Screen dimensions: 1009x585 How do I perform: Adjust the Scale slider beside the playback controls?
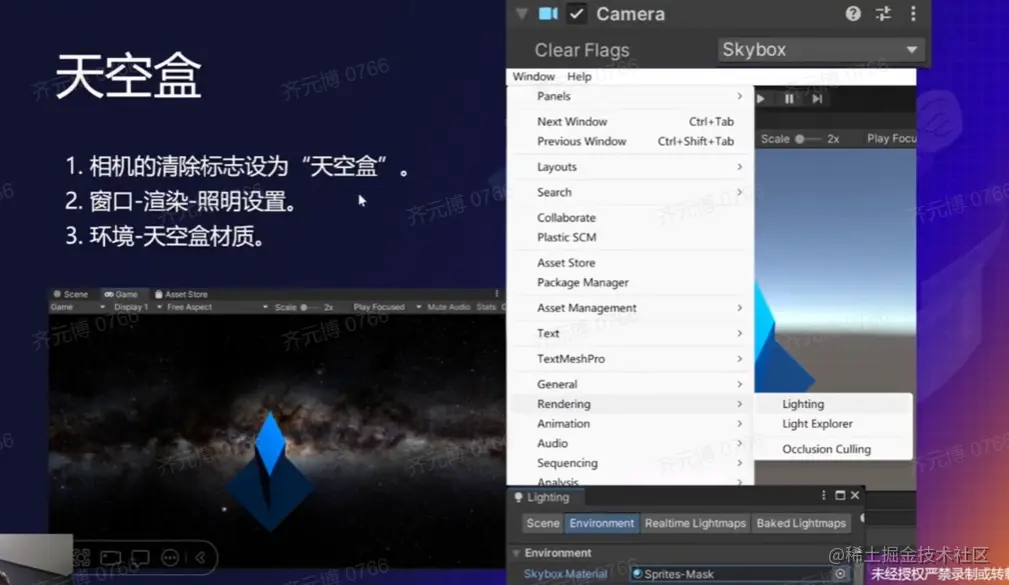click(x=808, y=139)
